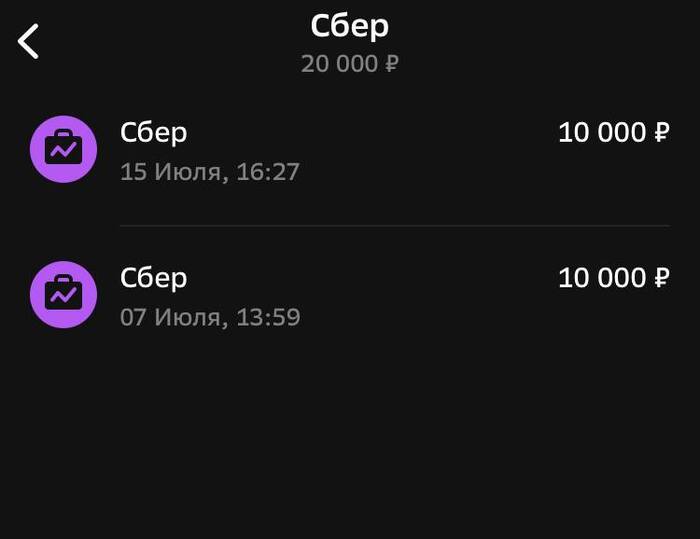Select the 20 000 ₽ total under the title
Viewport: 700px width, 539px height.
pyautogui.click(x=350, y=63)
